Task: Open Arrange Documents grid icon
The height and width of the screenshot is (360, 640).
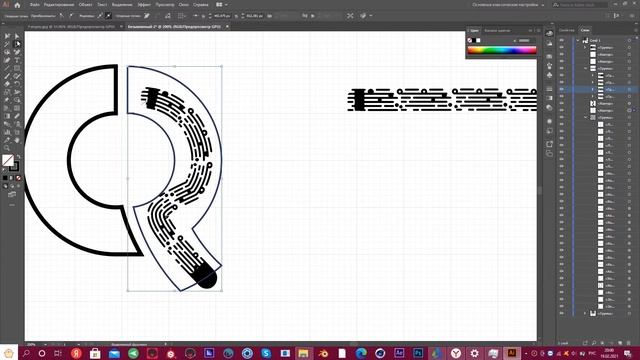Action: pyautogui.click(x=219, y=5)
